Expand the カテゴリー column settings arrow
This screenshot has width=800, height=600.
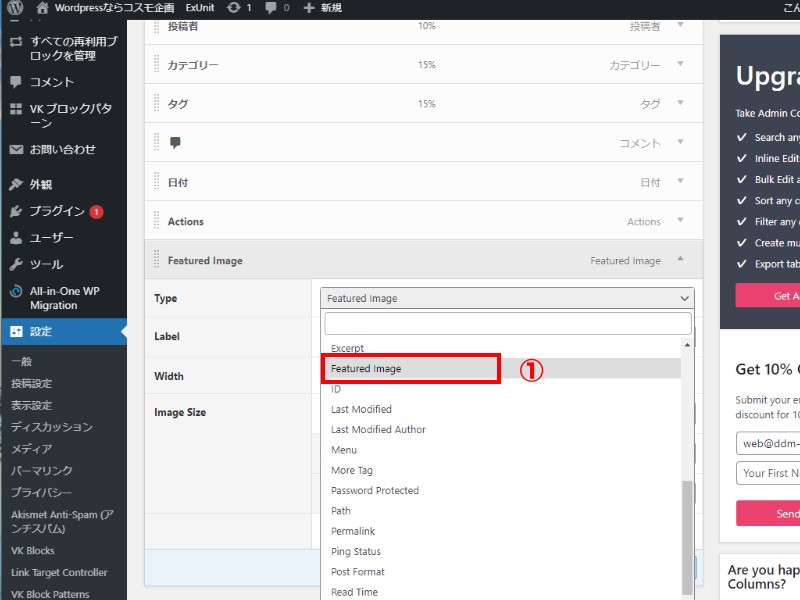point(680,64)
